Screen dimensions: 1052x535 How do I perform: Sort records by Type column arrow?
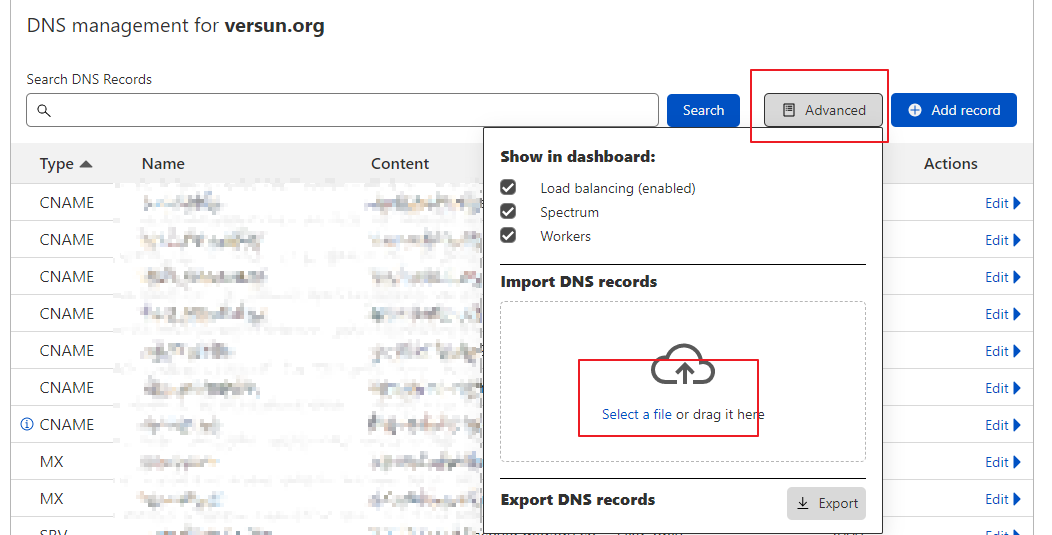point(86,164)
